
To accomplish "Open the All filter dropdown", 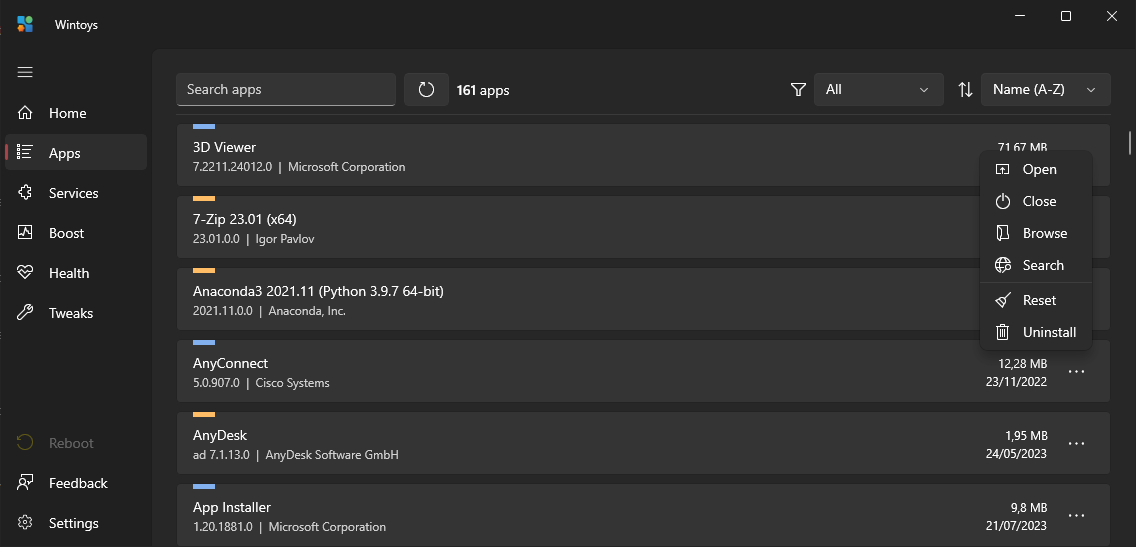I will coord(879,89).
